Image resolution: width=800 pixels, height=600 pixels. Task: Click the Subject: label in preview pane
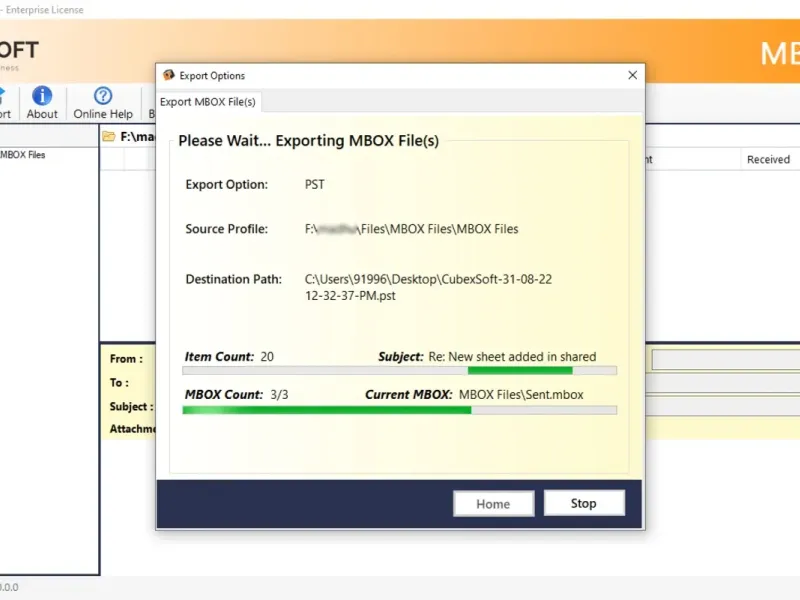[x=131, y=407]
